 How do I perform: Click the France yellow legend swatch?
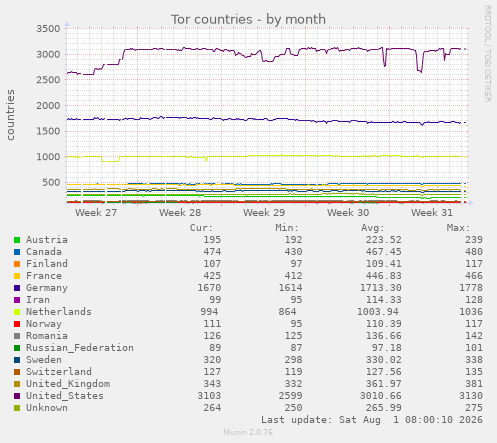(x=17, y=276)
